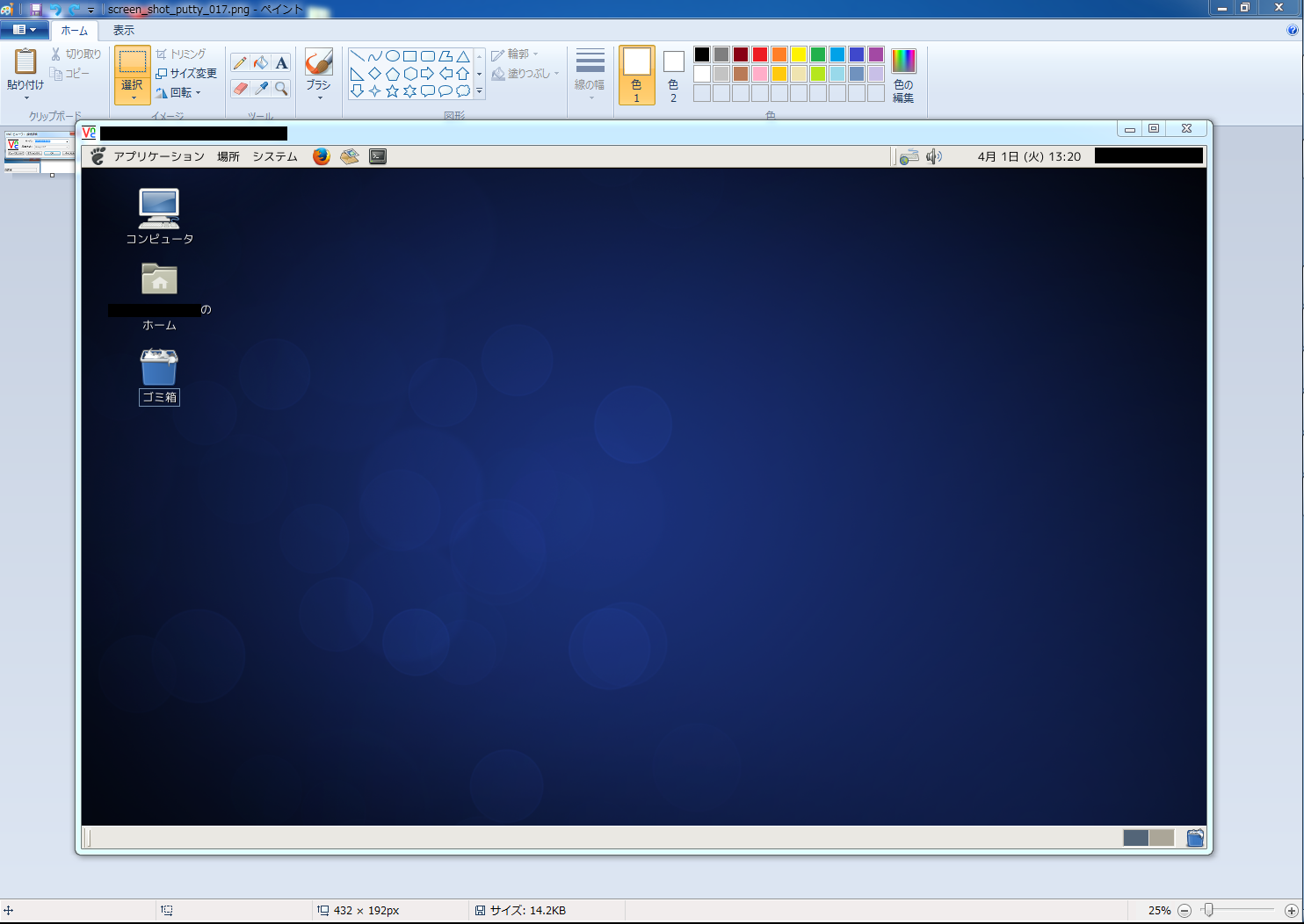Switch to the 表示 ribbon tab

[123, 30]
